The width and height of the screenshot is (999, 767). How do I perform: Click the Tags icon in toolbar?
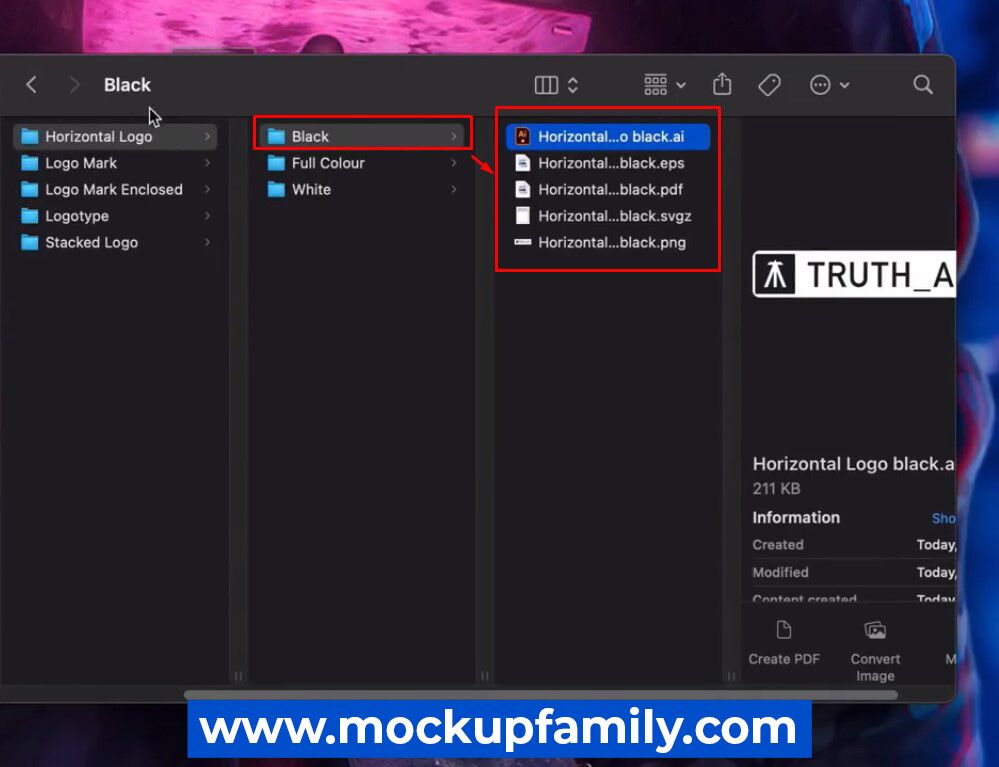pos(769,85)
